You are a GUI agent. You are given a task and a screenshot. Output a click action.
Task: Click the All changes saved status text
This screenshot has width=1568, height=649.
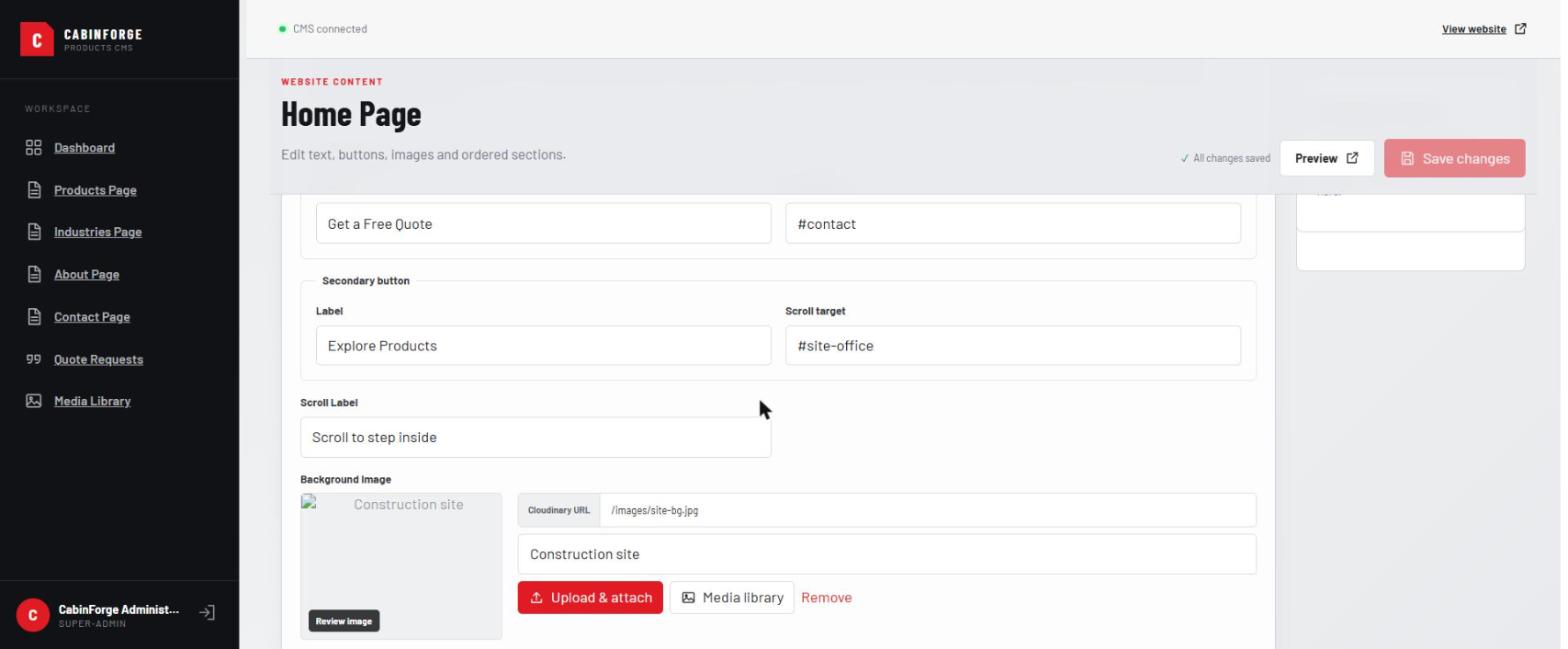(x=1225, y=159)
